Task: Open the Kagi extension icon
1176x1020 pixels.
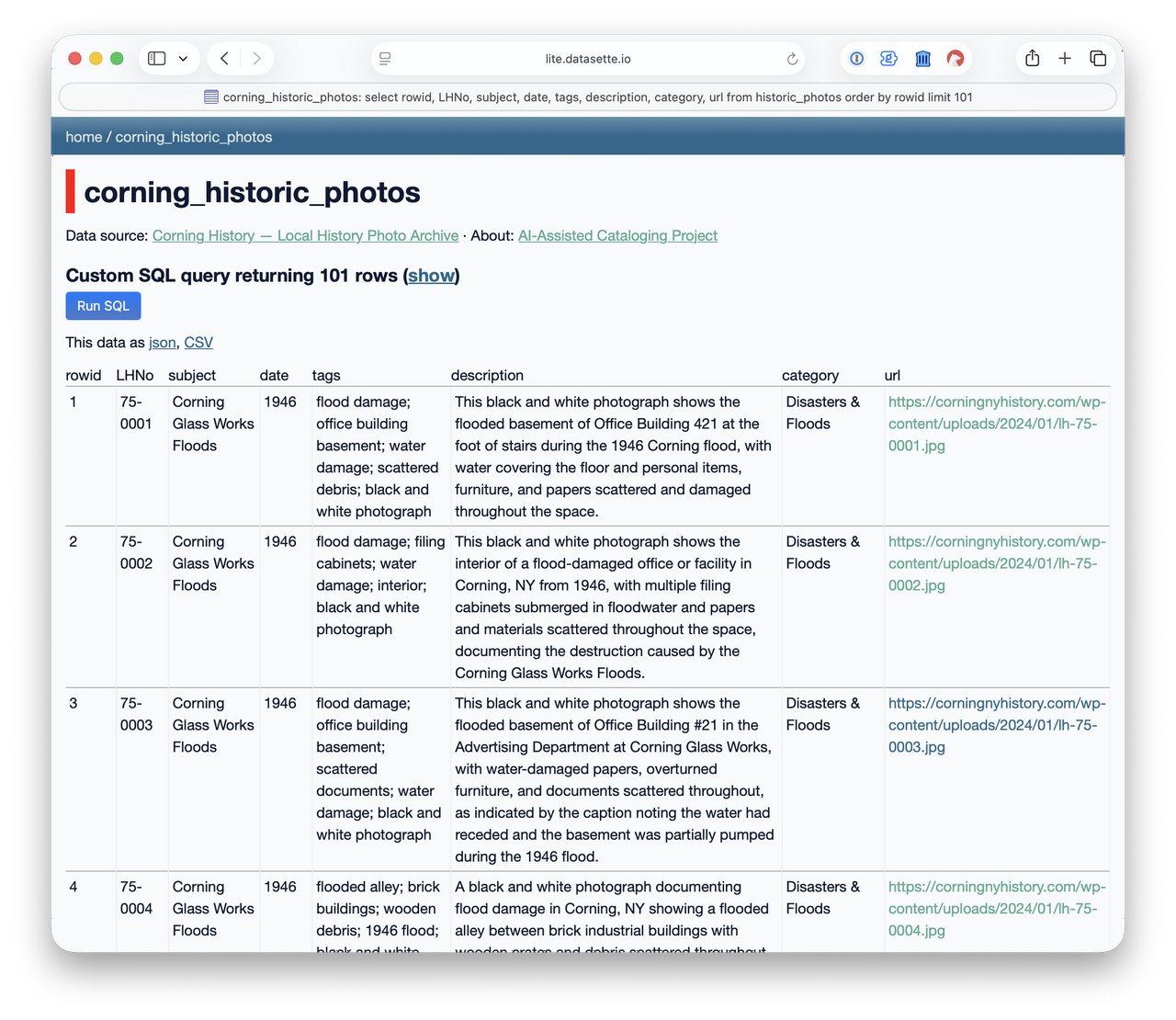Action: 955,58
